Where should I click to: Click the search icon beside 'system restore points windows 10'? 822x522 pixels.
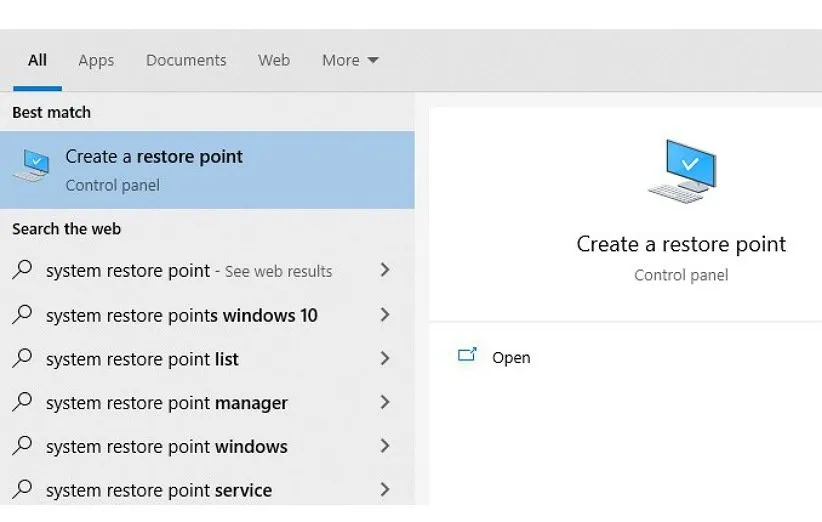23,314
